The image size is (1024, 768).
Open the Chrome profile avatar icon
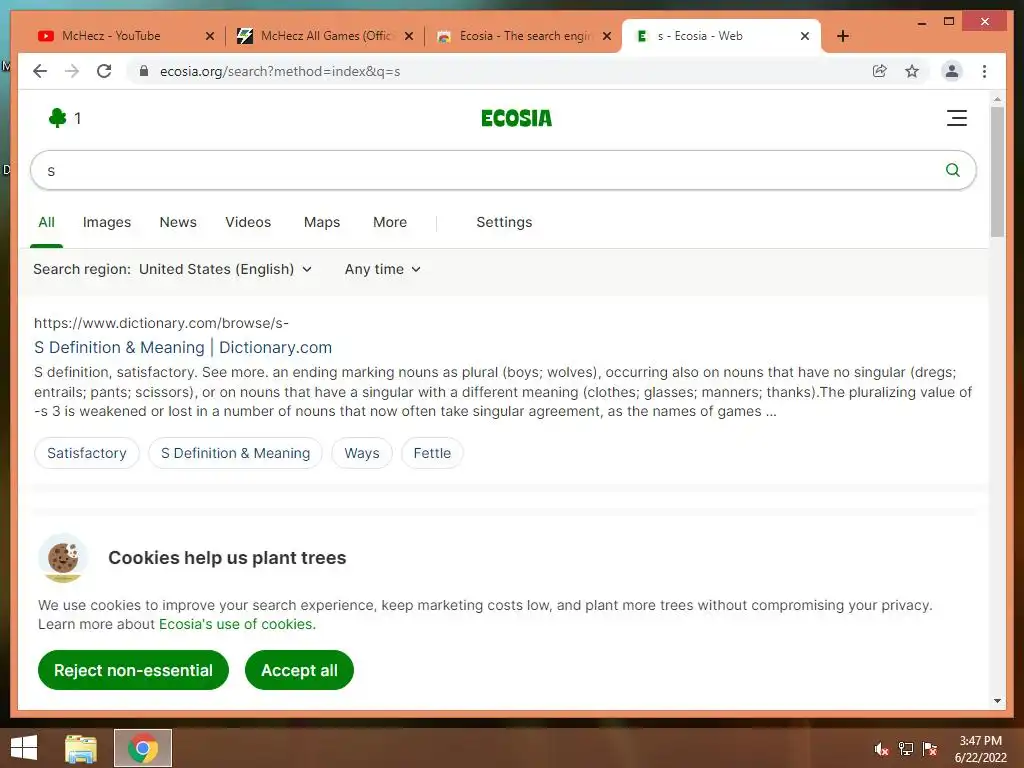(x=952, y=71)
